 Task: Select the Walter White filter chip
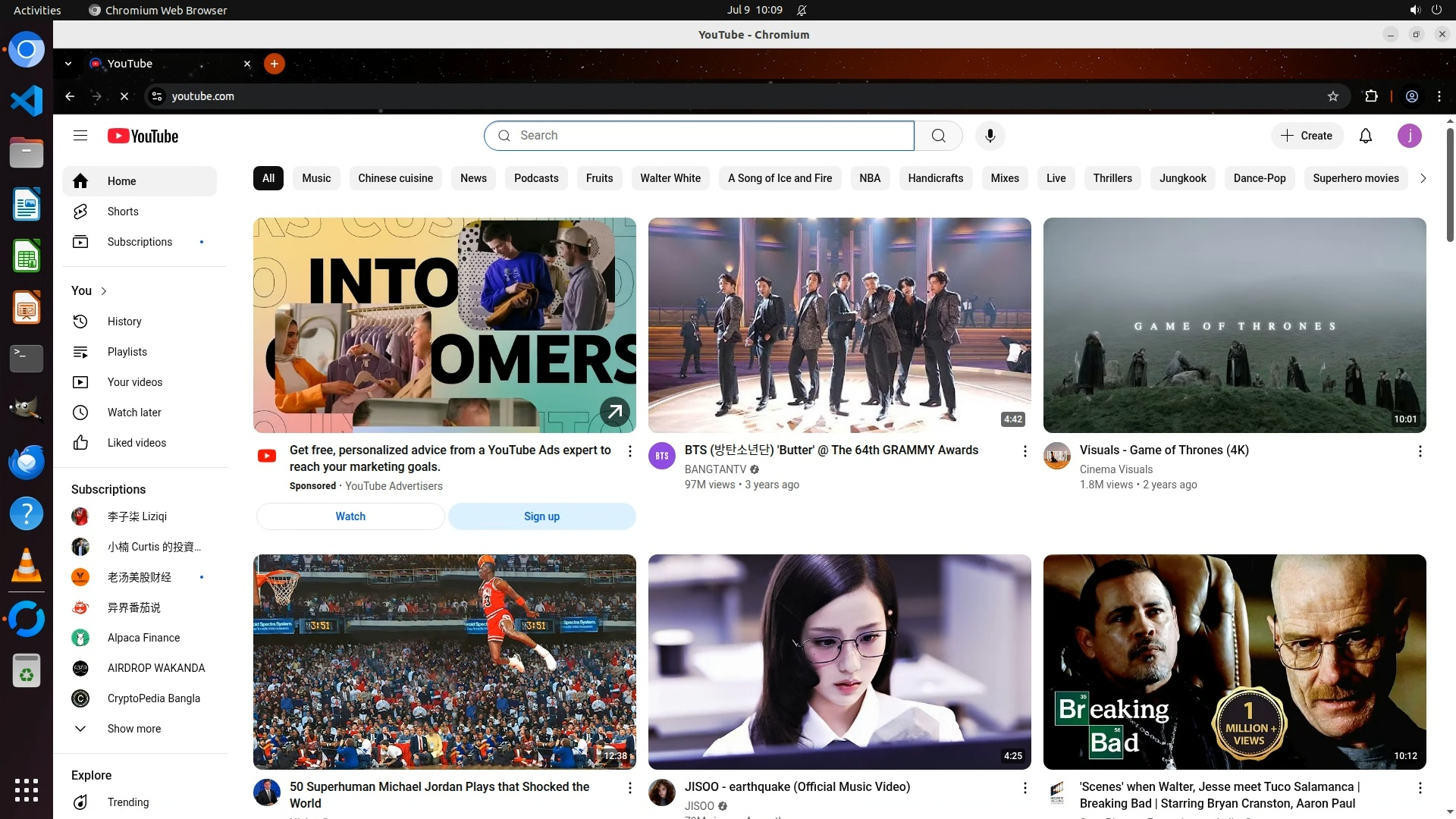point(670,178)
